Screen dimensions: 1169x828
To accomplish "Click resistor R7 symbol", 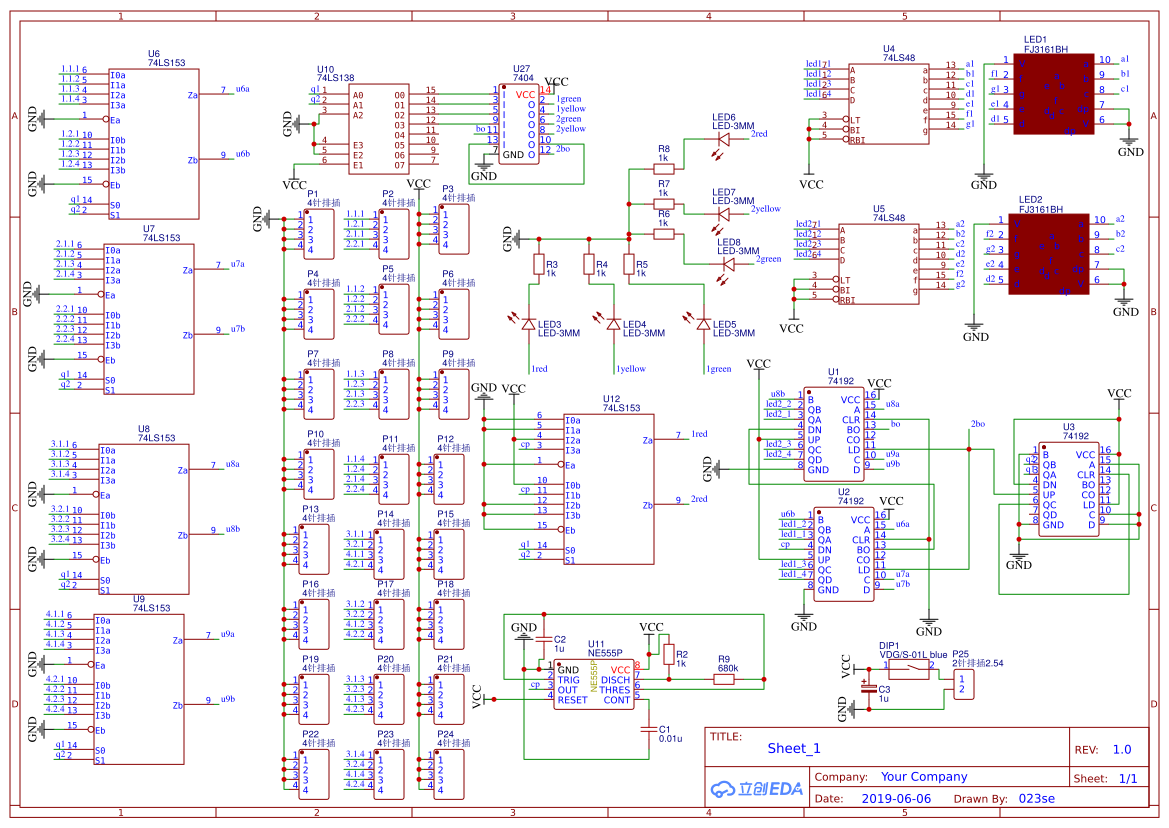I will pyautogui.click(x=664, y=203).
